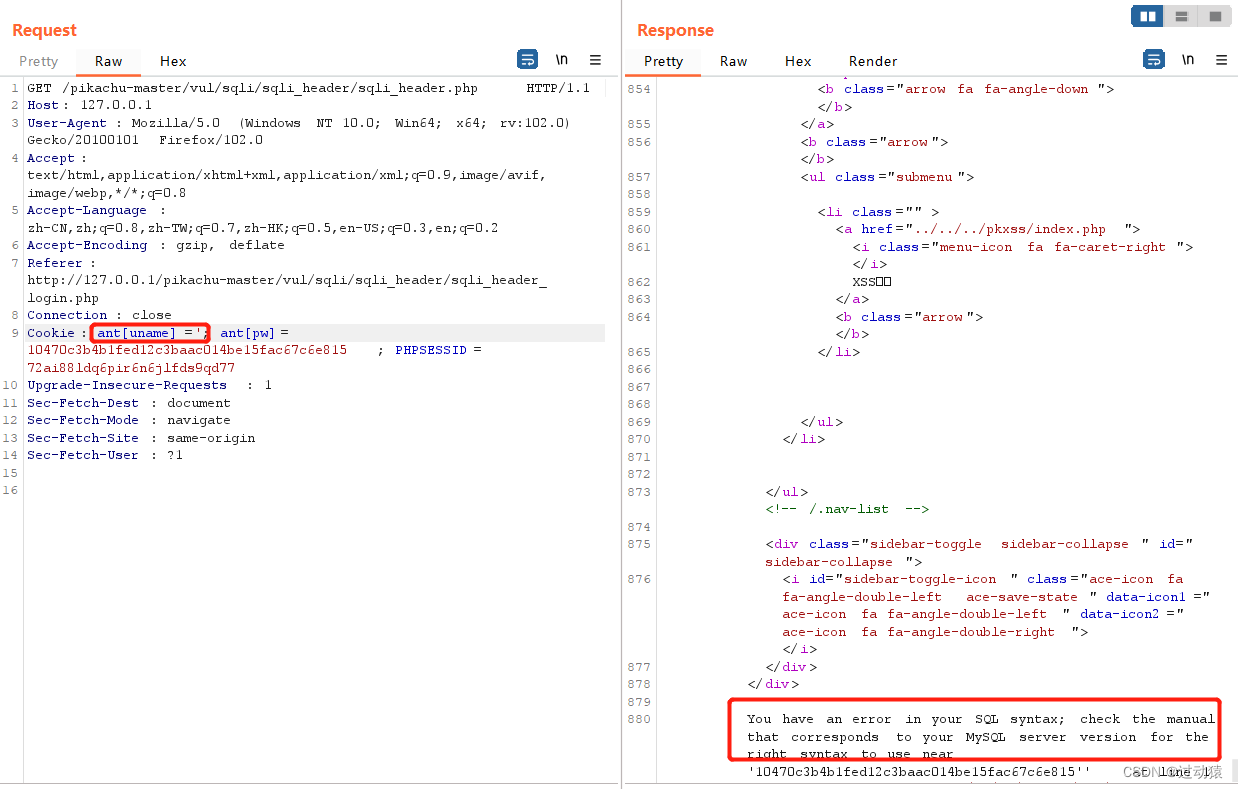
Task: Click the Accept-Language header name
Action: point(87,210)
